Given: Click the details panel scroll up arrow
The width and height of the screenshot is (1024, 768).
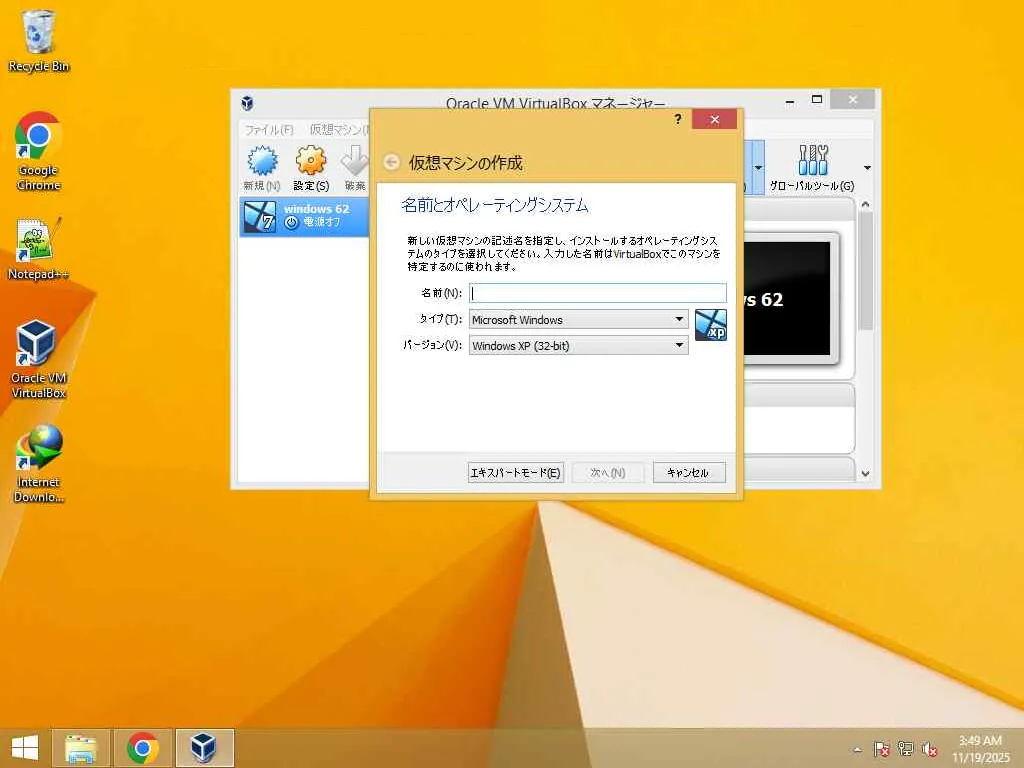Looking at the screenshot, I should 865,204.
